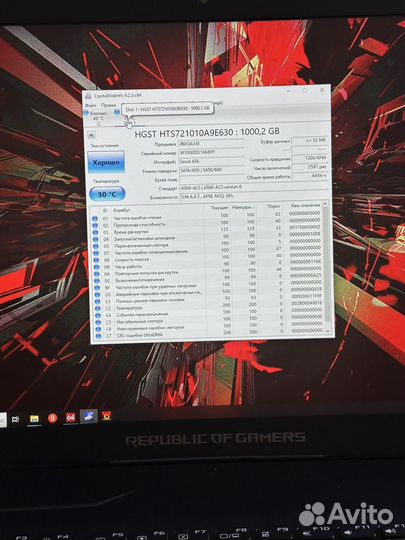Image resolution: width=405 pixels, height=540 pixels.
Task: Click the scrollbar up arrow in SMART table
Action: (325, 204)
